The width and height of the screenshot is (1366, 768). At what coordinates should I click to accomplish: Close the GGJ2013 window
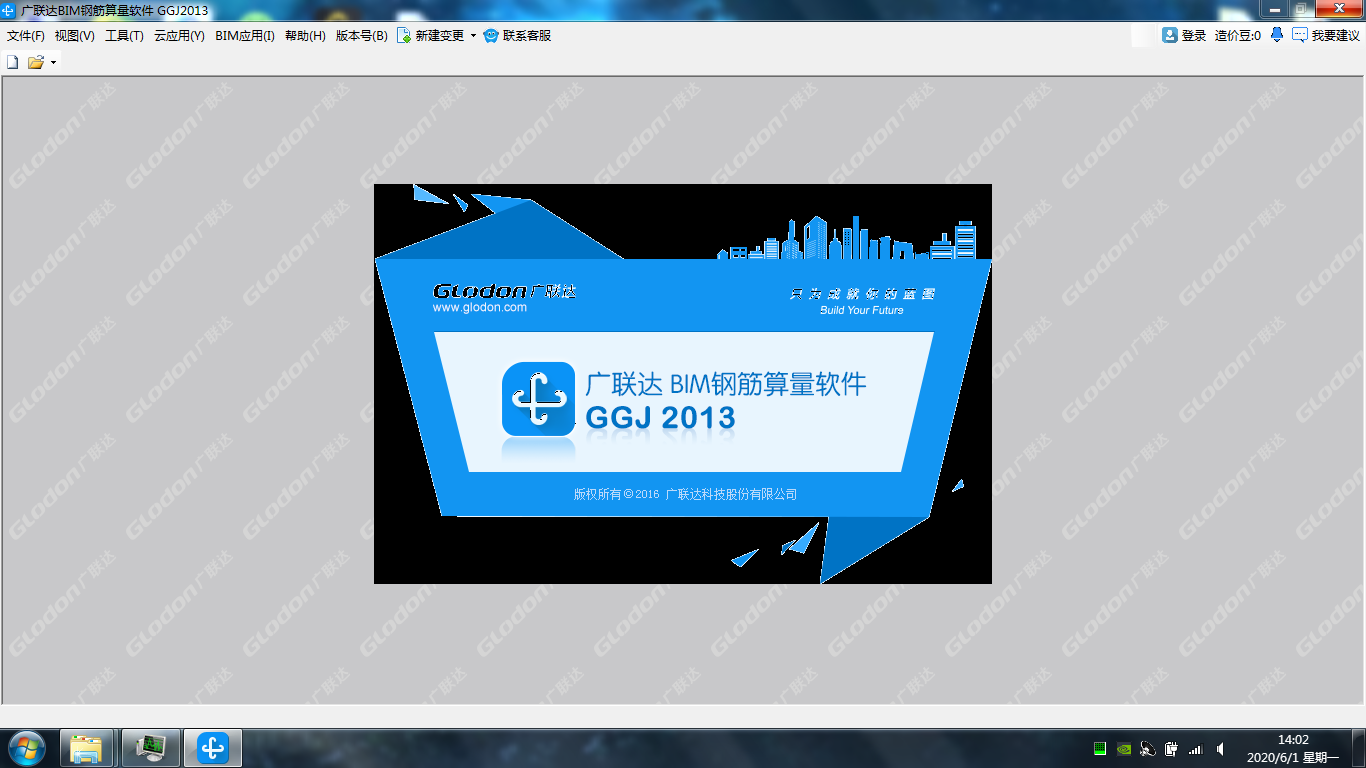(1337, 8)
